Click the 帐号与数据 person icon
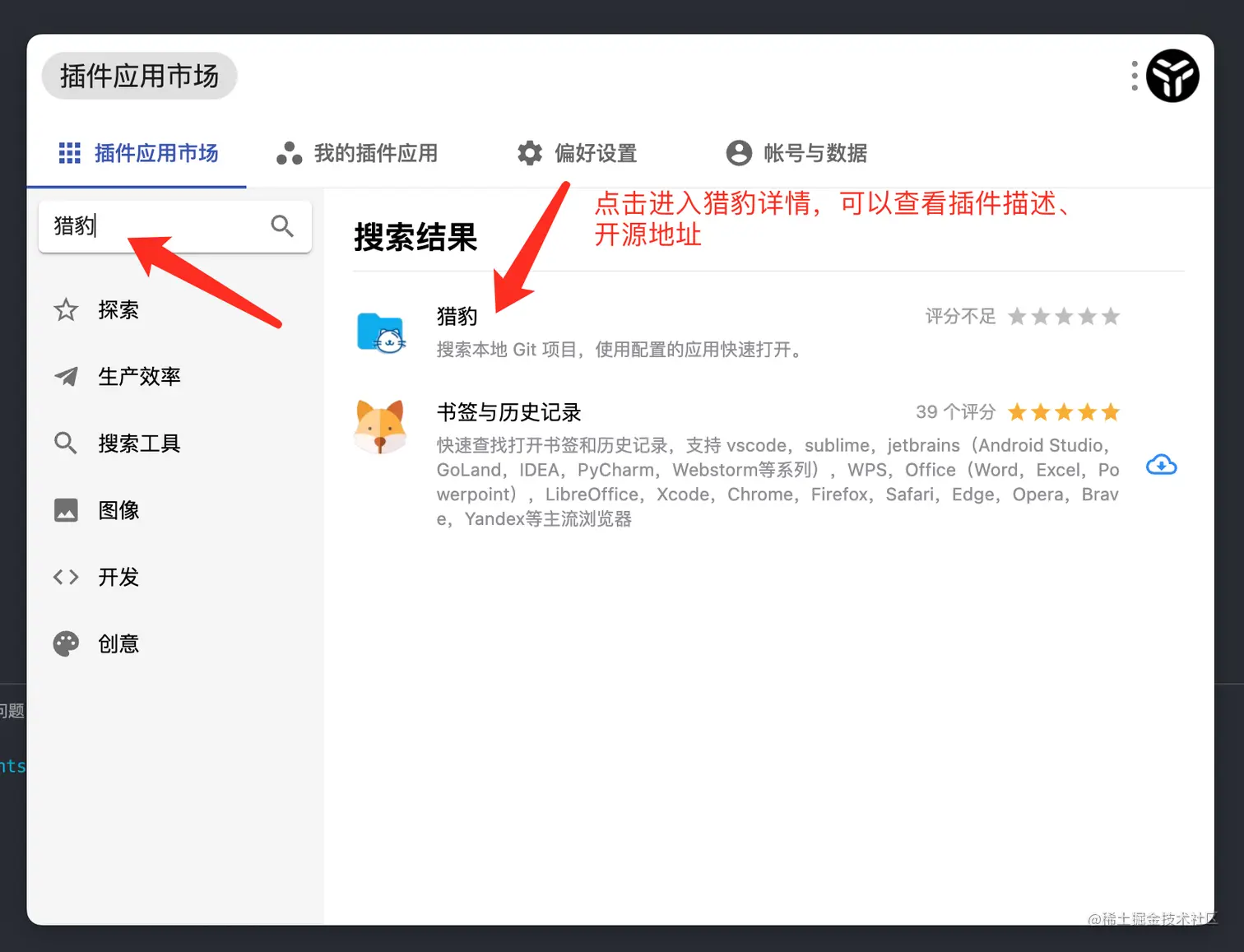1244x952 pixels. (739, 153)
